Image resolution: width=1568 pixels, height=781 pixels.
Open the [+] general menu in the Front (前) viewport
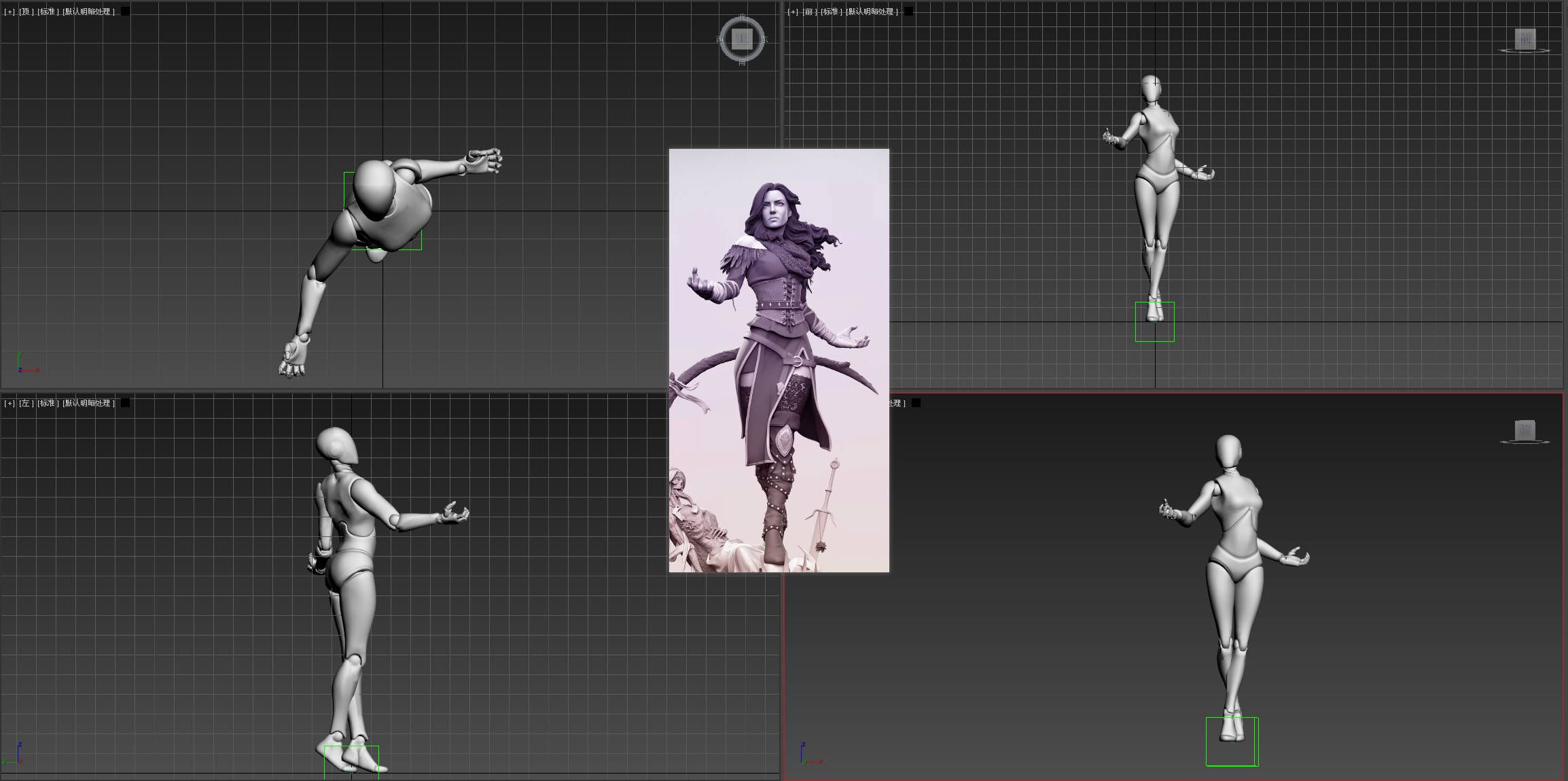pos(793,12)
